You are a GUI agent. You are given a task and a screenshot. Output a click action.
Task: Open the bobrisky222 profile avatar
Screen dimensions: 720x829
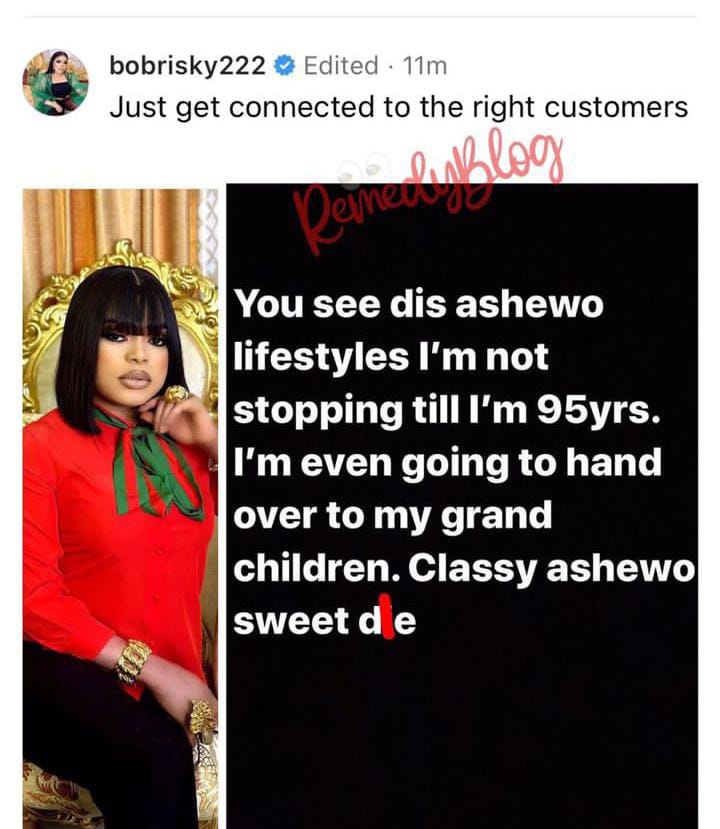coord(56,82)
